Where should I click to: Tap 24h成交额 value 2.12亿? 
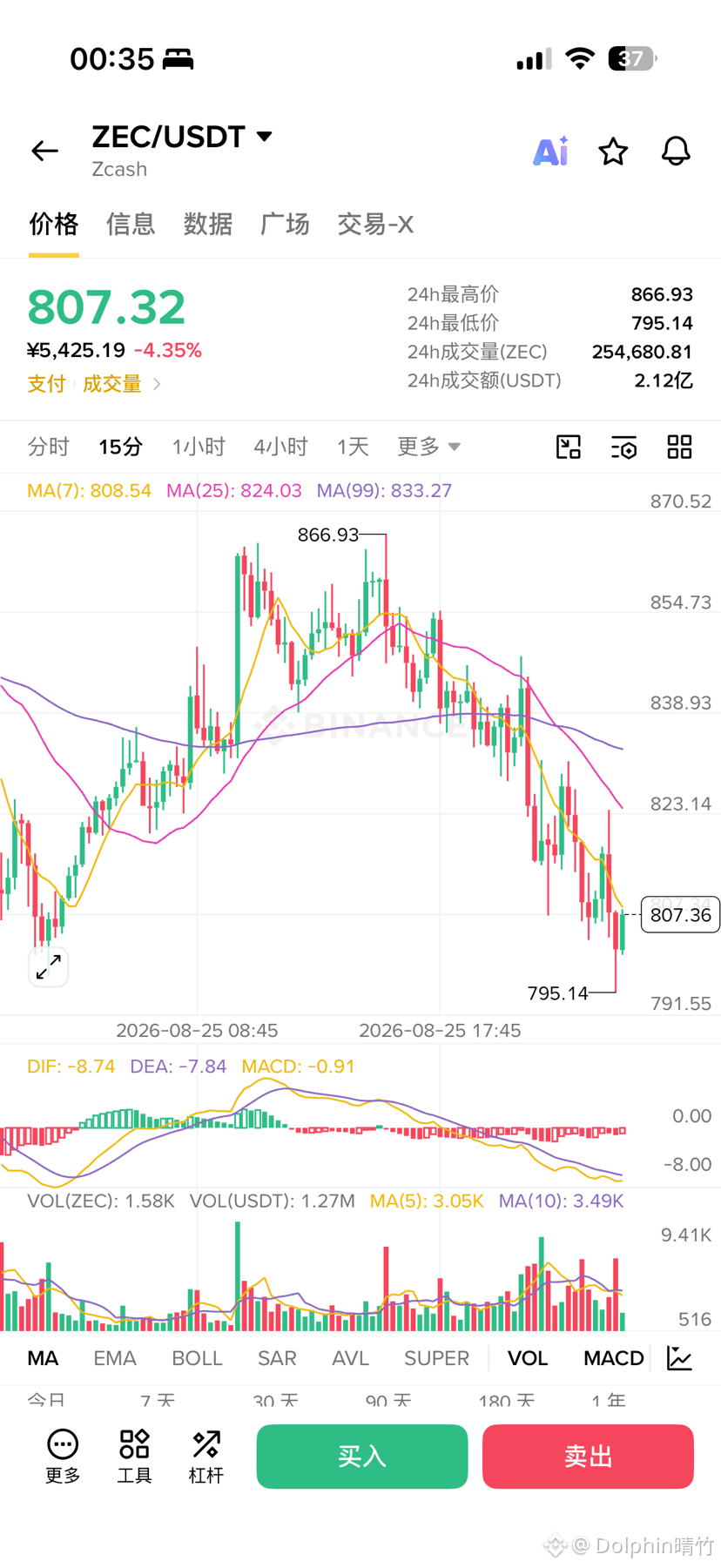(664, 380)
